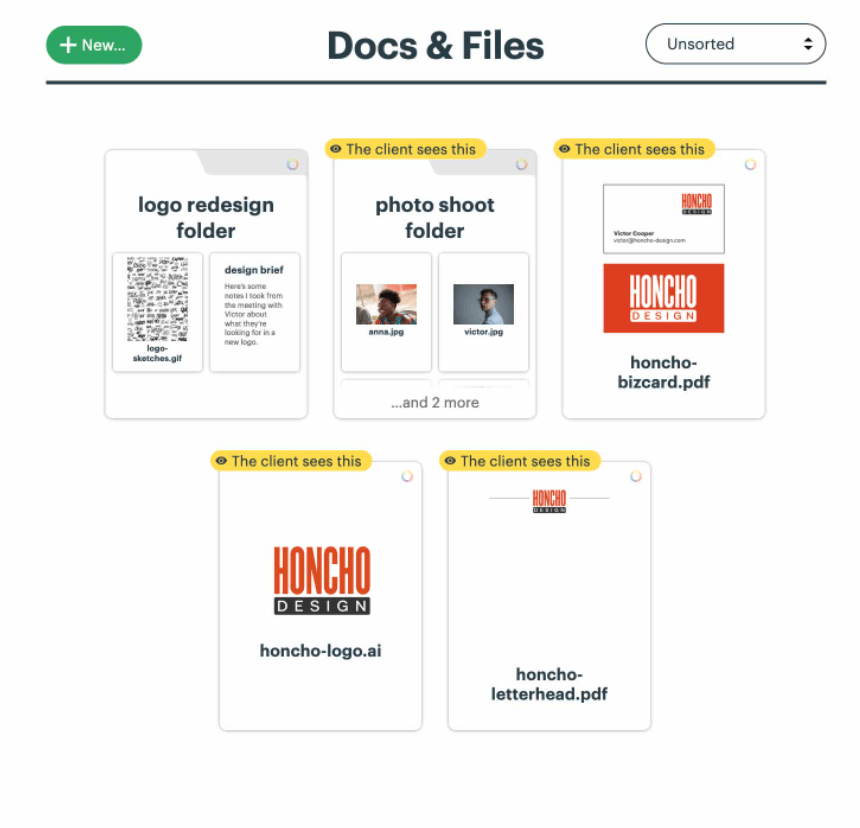Open the honcho-letterhead.pdf file name
This screenshot has height=828, width=860.
(x=549, y=684)
